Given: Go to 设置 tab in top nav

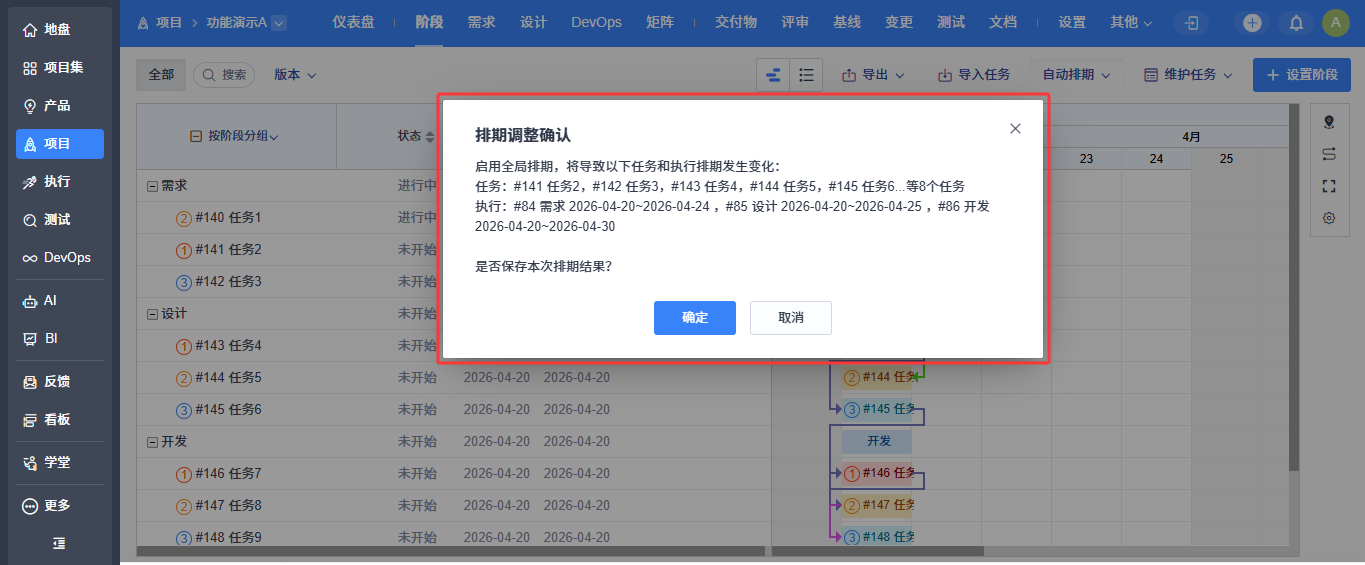Looking at the screenshot, I should pyautogui.click(x=1072, y=22).
